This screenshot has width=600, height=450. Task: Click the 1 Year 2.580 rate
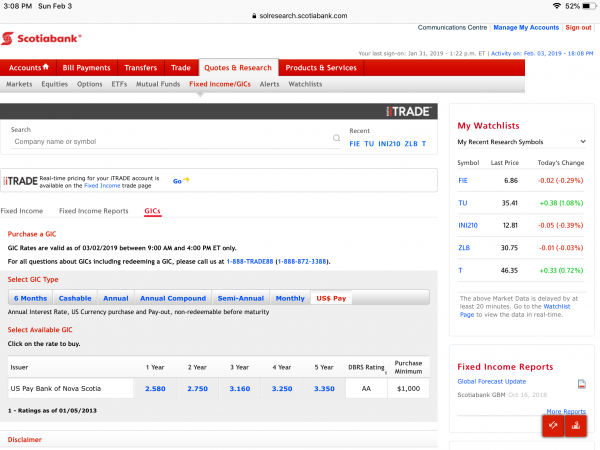(155, 387)
